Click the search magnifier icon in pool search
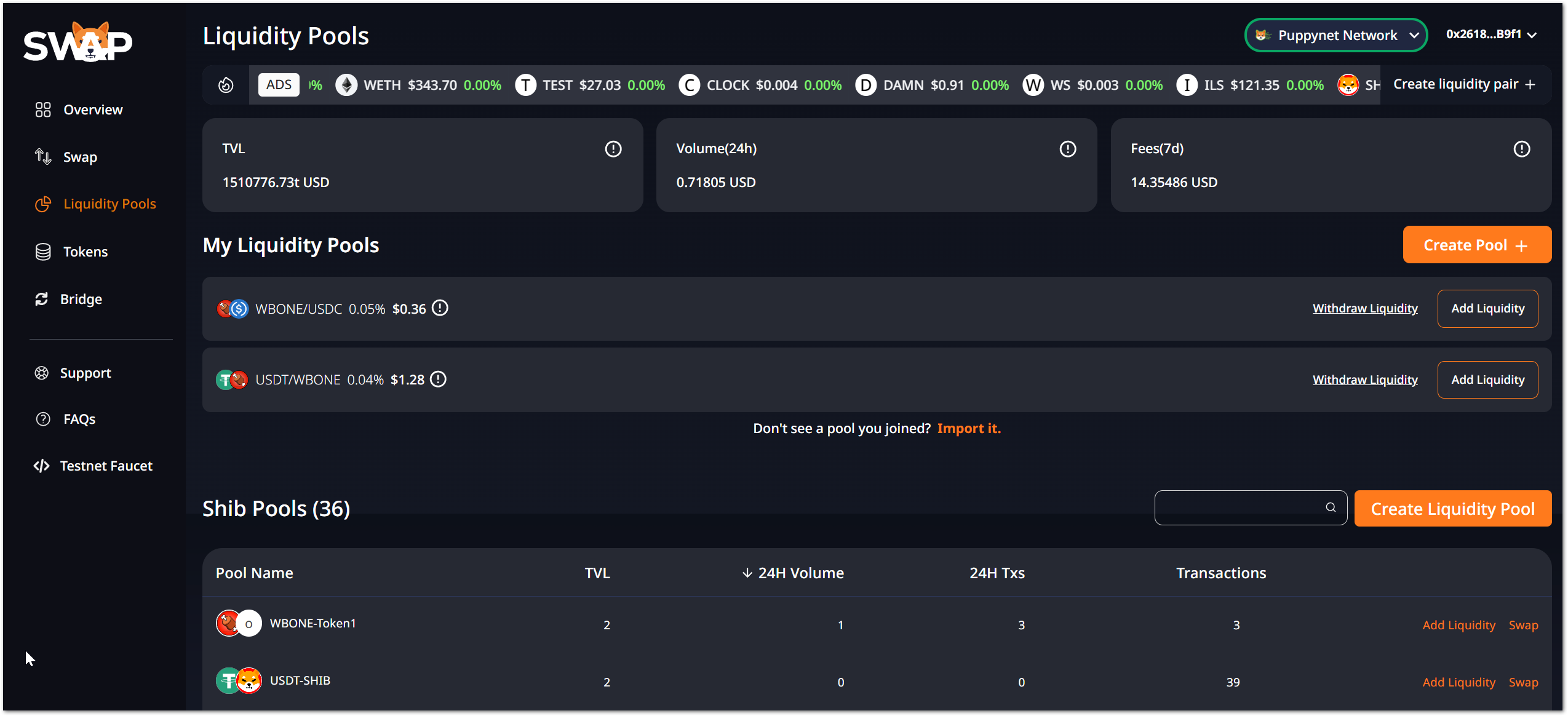 [x=1331, y=507]
